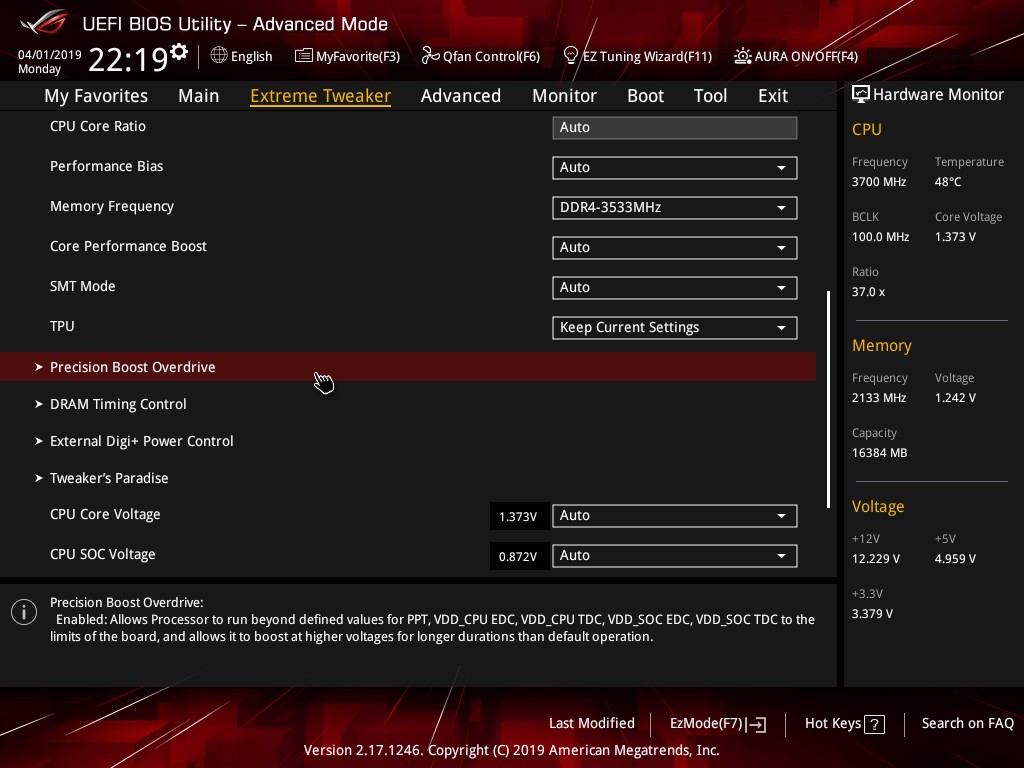Click EZ Tuning Wizard lightbulb icon
The height and width of the screenshot is (768, 1024).
coord(570,56)
